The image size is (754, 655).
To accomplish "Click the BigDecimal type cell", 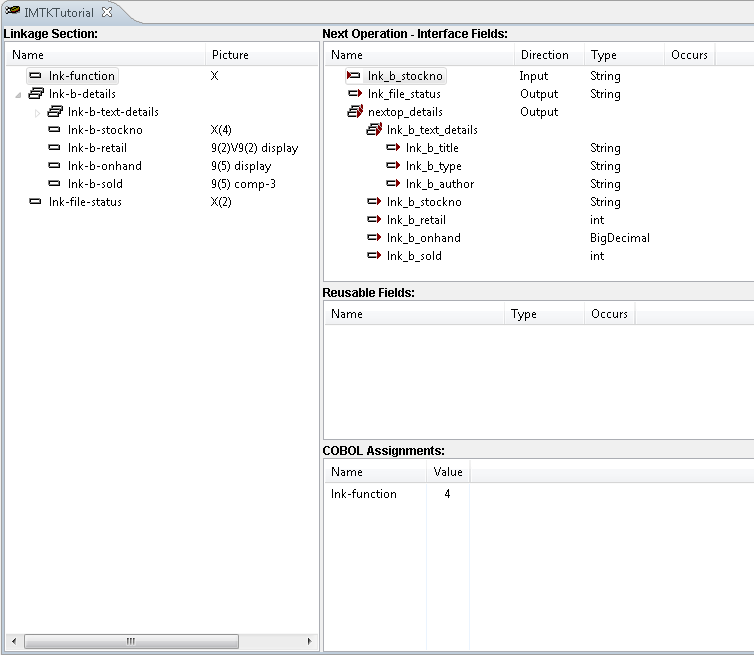I will point(619,238).
